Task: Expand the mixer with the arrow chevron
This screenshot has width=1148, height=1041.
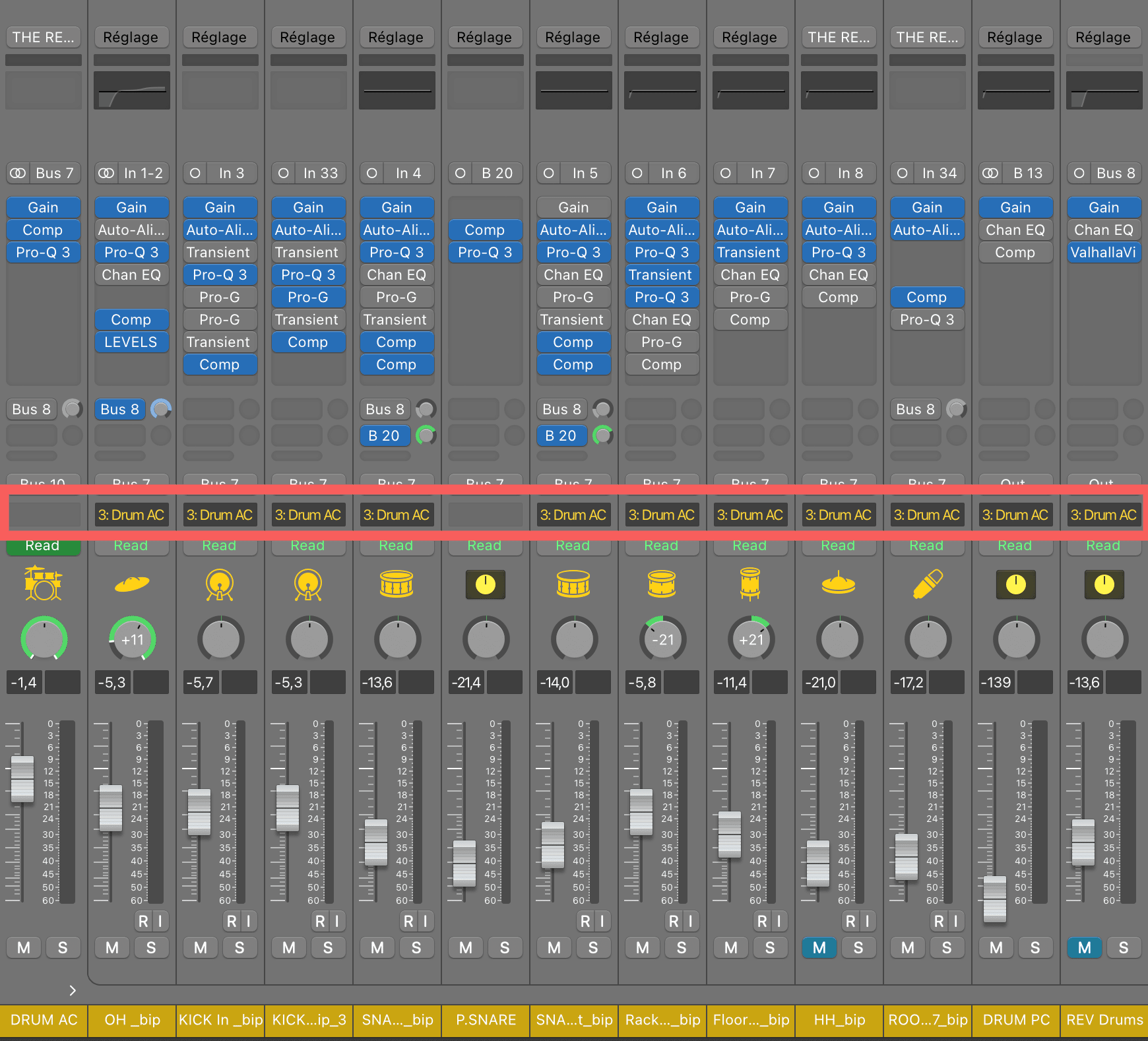Action: point(73,990)
